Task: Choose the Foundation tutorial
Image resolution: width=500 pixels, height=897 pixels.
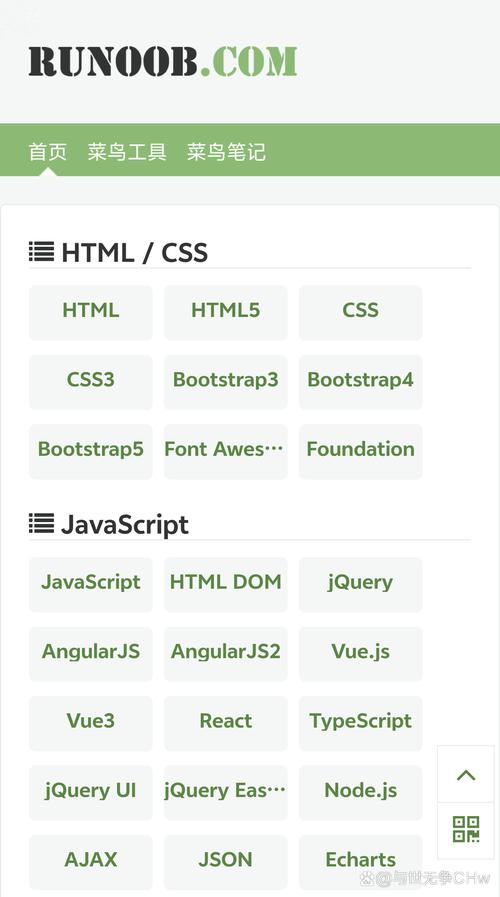Action: [x=360, y=451]
